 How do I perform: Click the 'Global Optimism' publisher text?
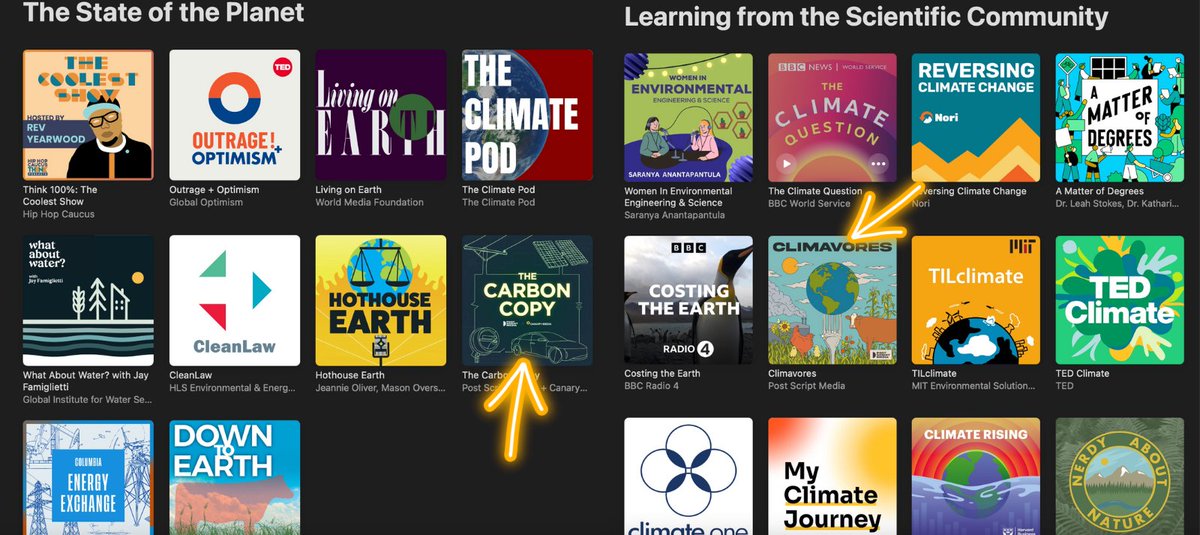click(206, 202)
